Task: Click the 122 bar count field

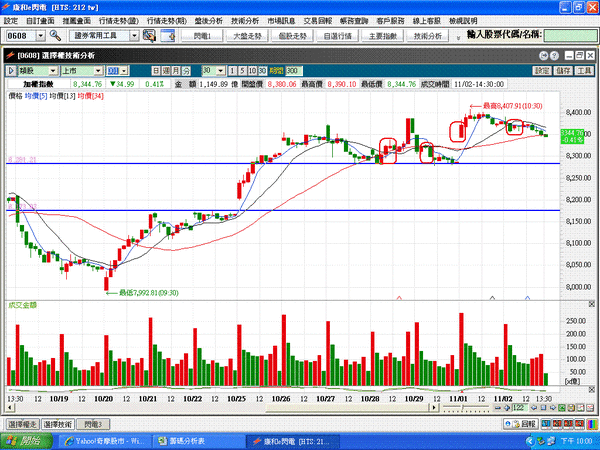Action: pos(520,408)
